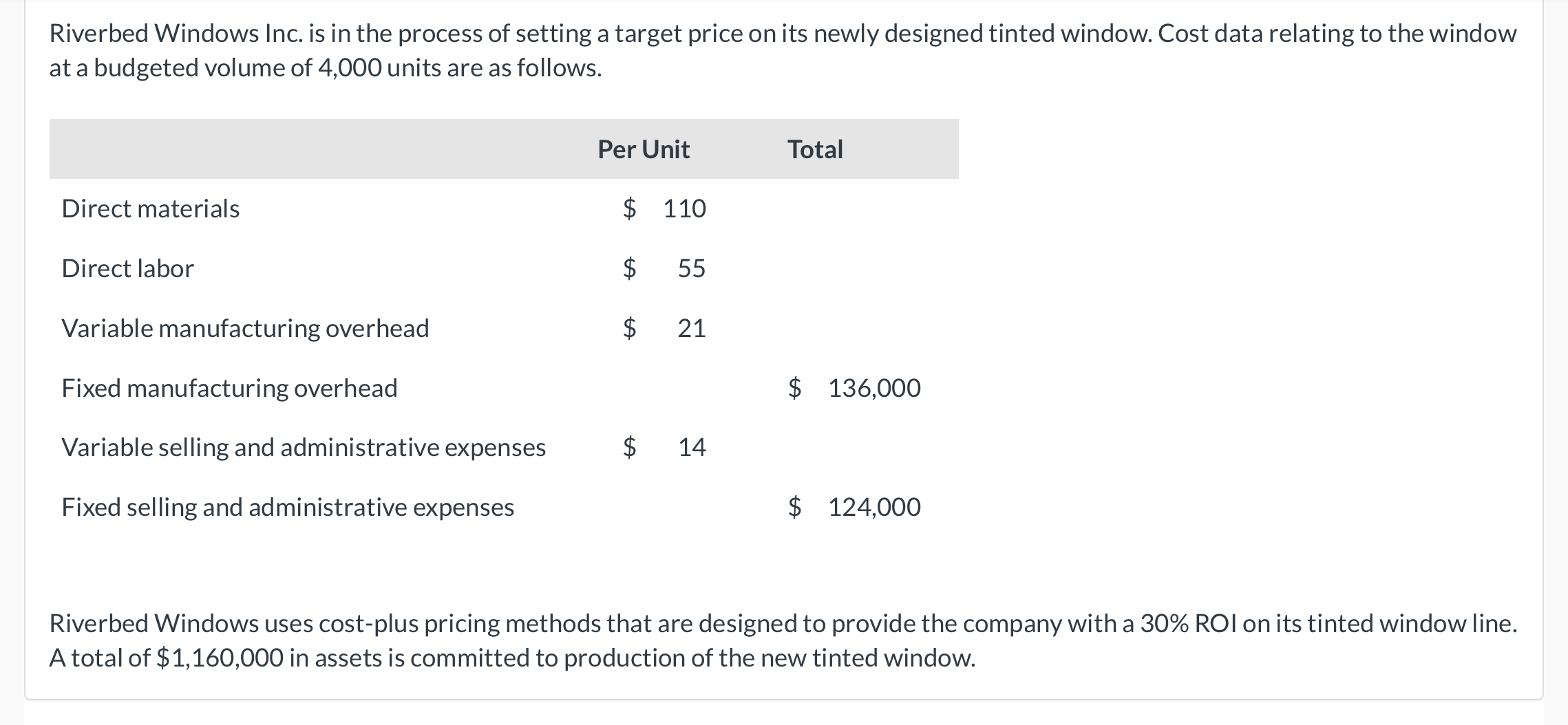Select the "Direct labor" row label
Image resolution: width=1568 pixels, height=725 pixels.
[x=128, y=268]
